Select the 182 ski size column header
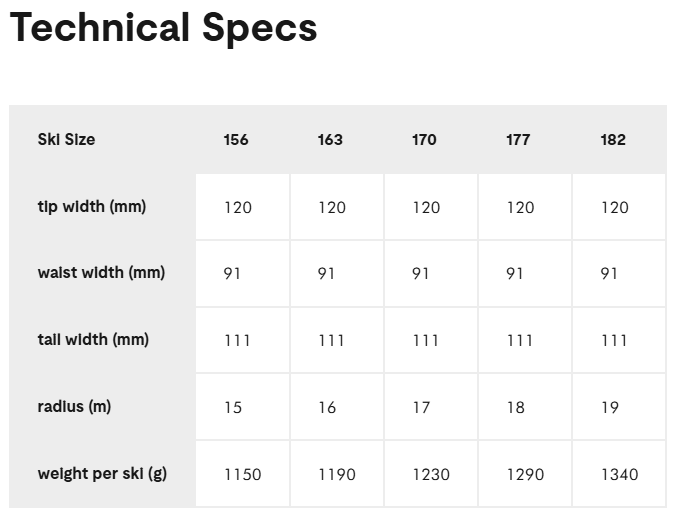The width and height of the screenshot is (682, 523). click(x=613, y=140)
